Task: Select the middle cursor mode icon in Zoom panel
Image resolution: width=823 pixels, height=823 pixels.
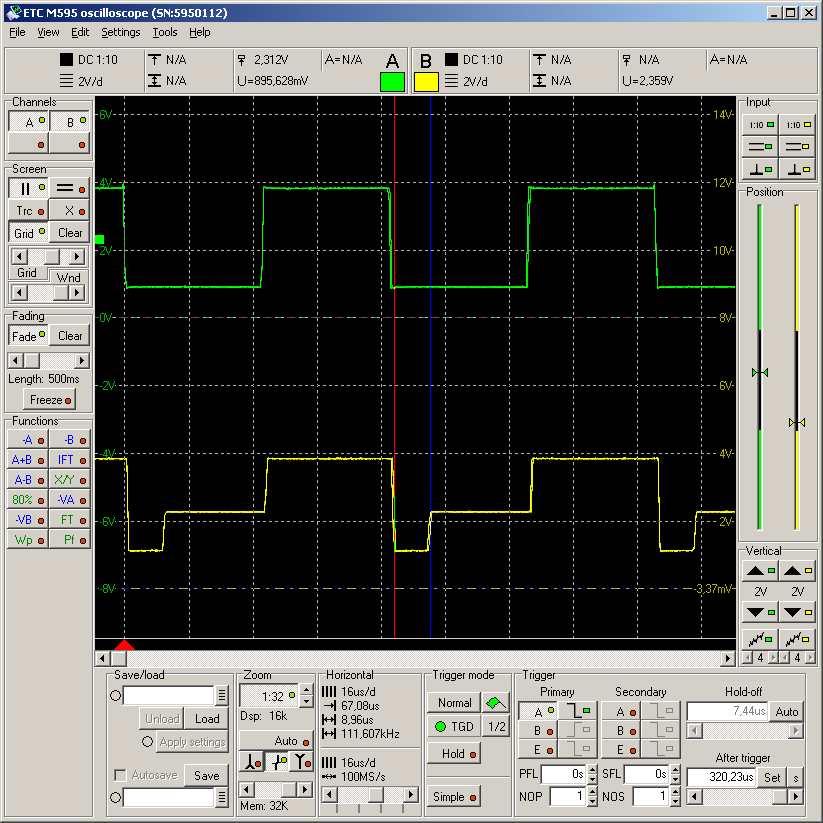Action: [277, 761]
